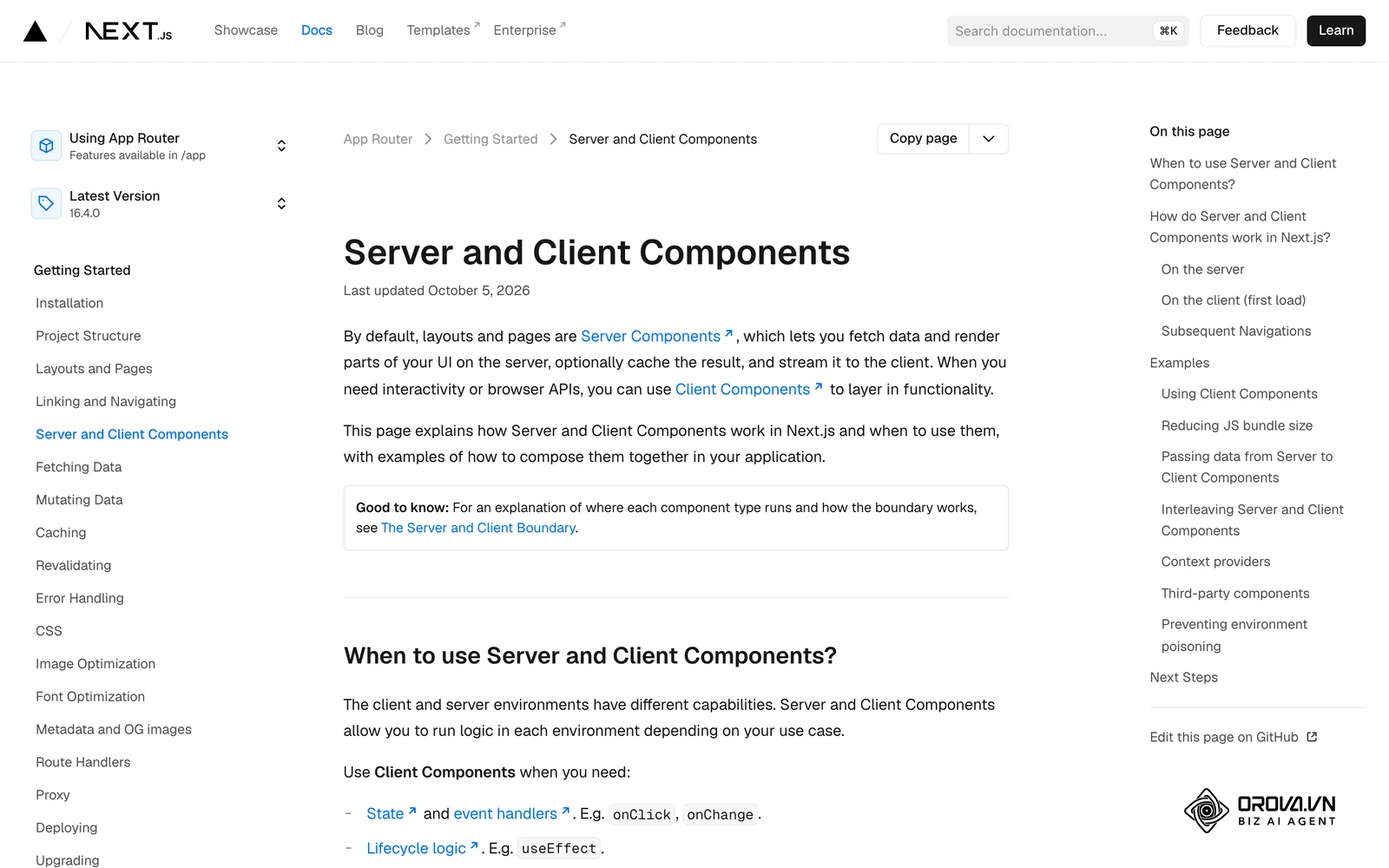
Task: Open the Client Components inline link
Action: pyautogui.click(x=749, y=389)
